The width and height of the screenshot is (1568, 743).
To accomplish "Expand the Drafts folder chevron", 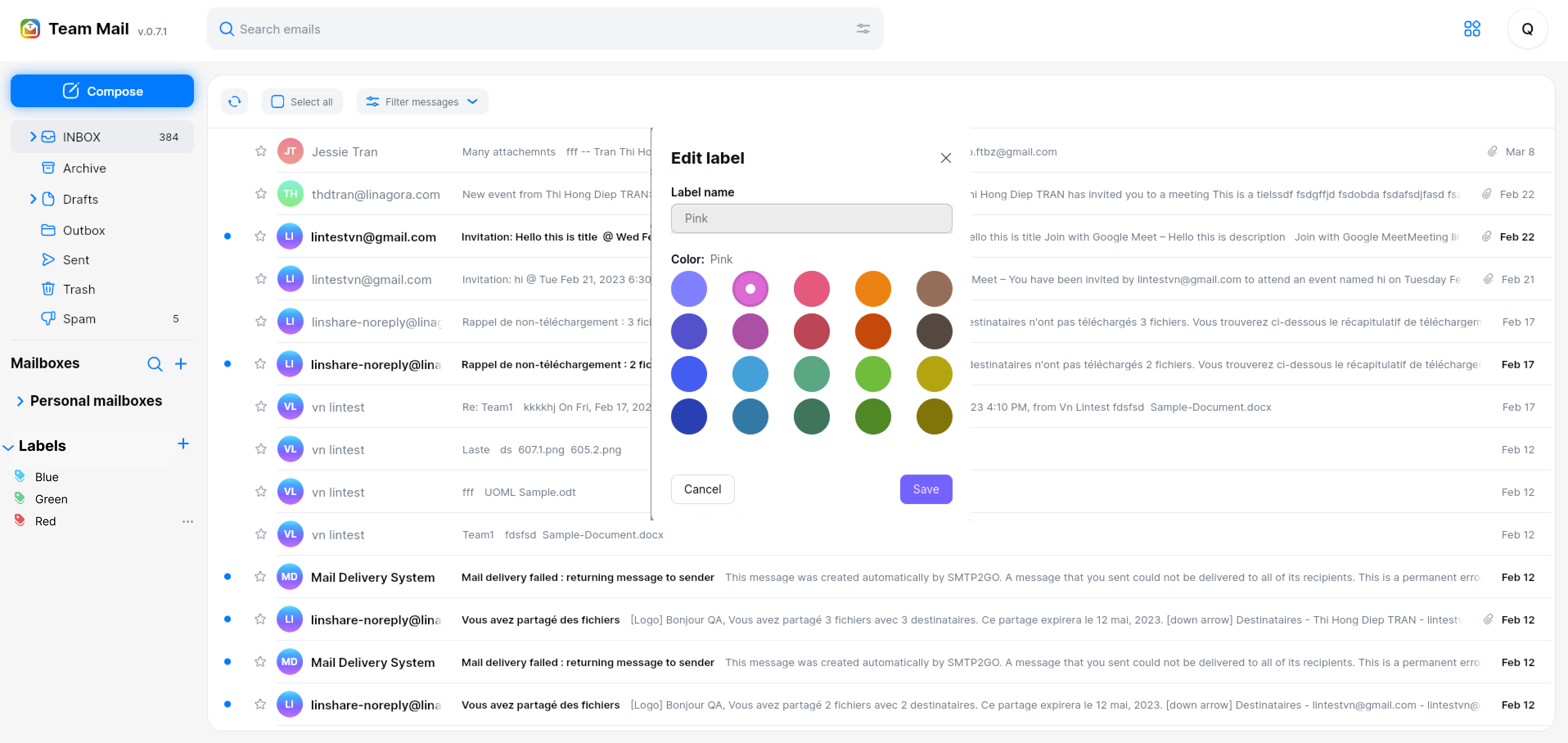I will 33,199.
